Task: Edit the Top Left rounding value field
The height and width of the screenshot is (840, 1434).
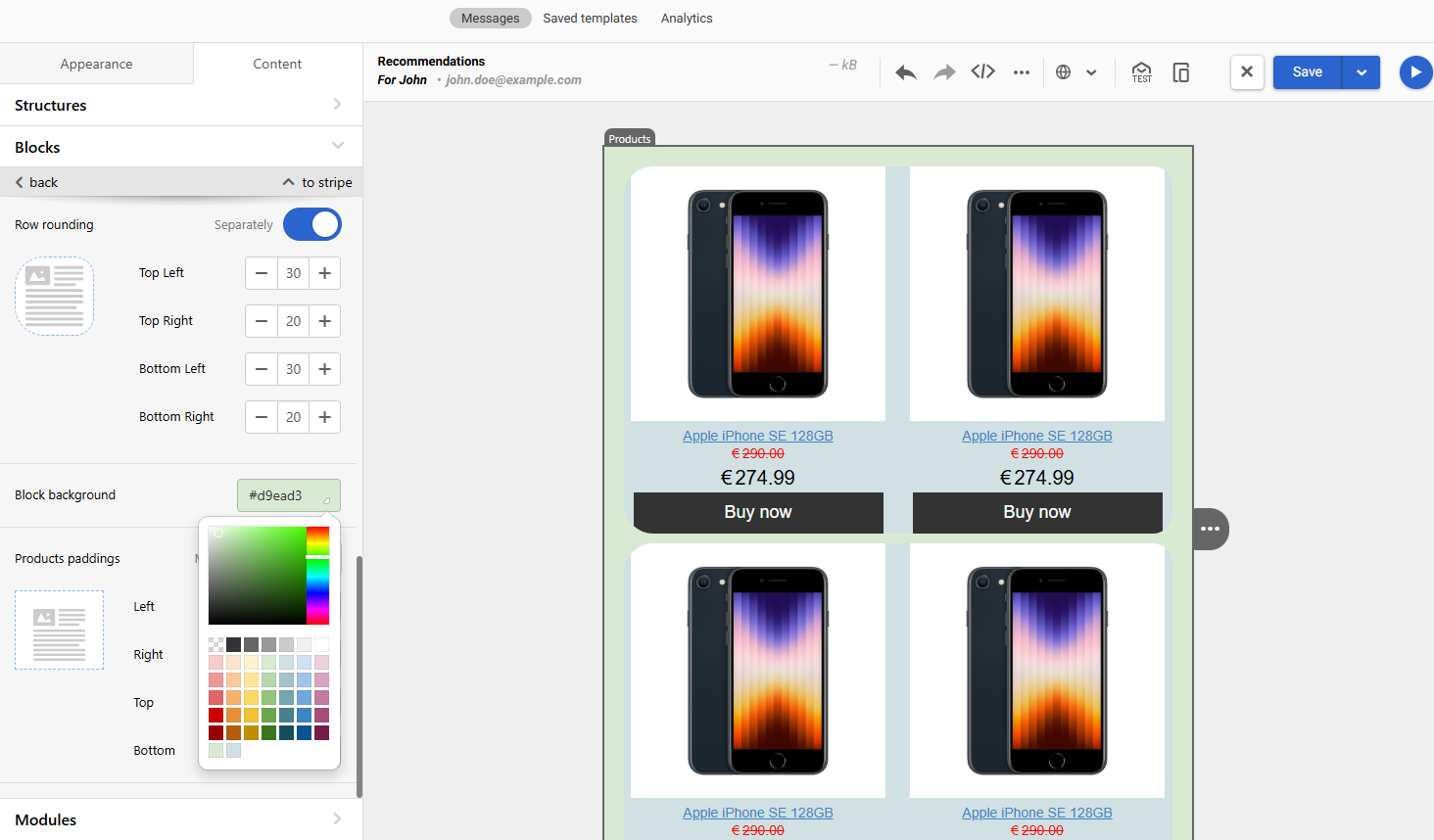Action: (x=293, y=273)
